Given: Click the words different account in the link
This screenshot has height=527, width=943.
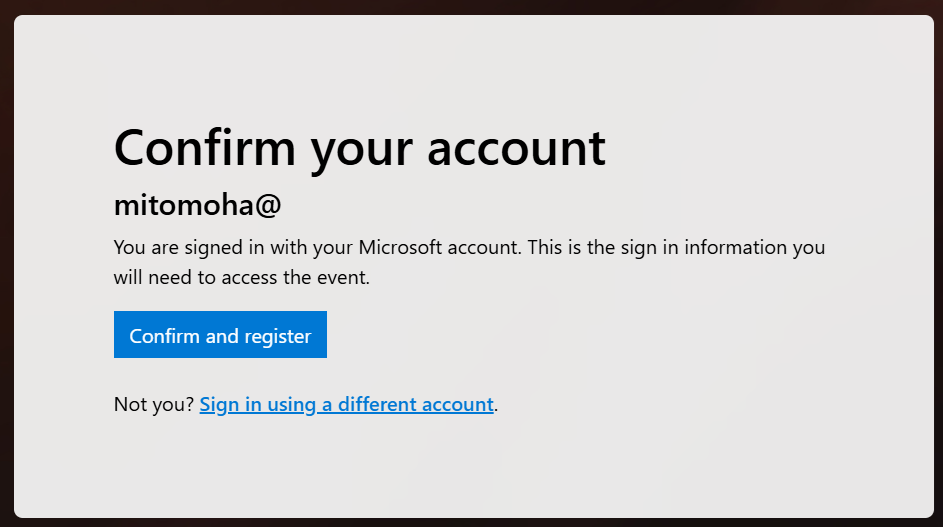Looking at the screenshot, I should coord(416,404).
